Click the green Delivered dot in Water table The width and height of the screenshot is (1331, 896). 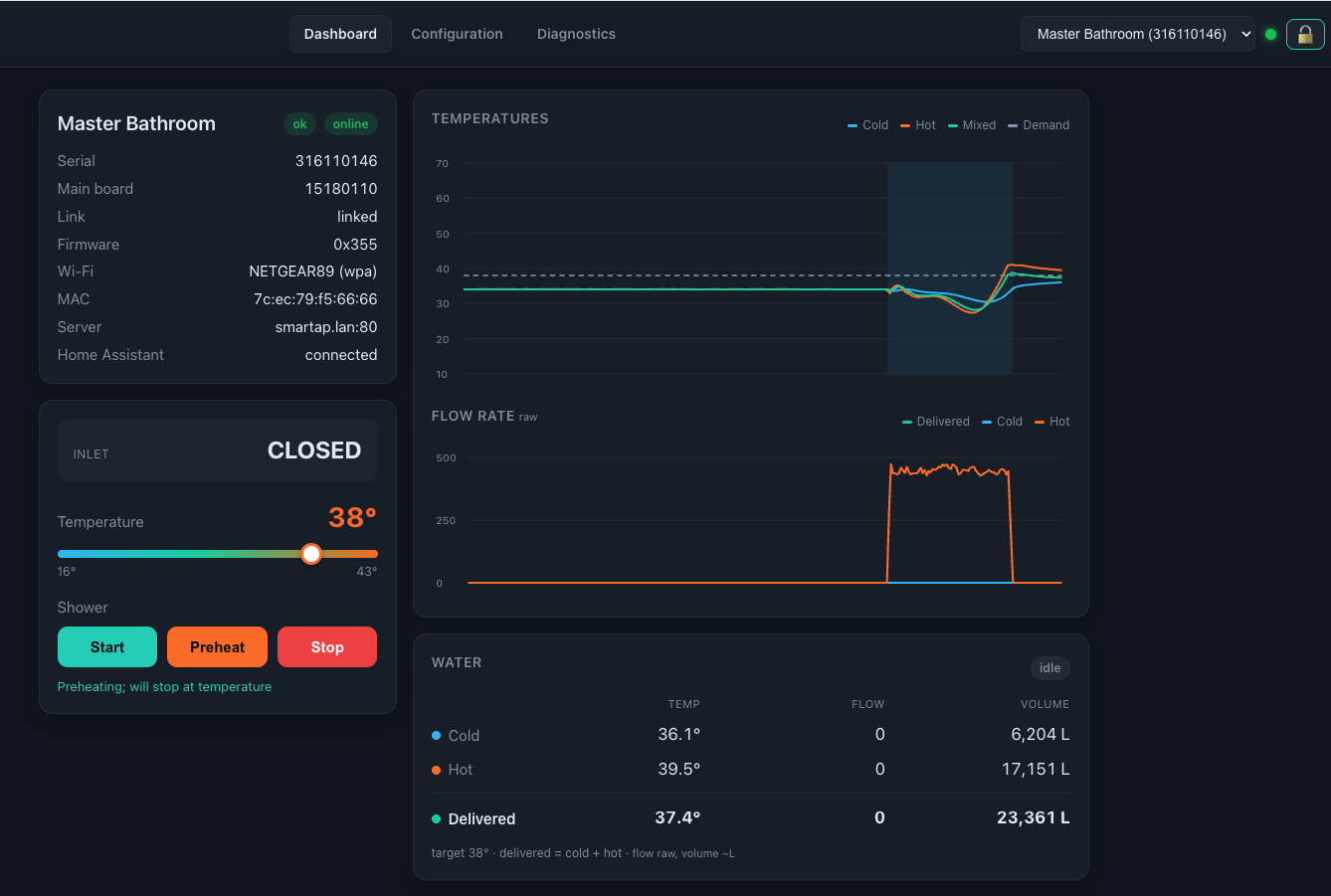[x=436, y=819]
